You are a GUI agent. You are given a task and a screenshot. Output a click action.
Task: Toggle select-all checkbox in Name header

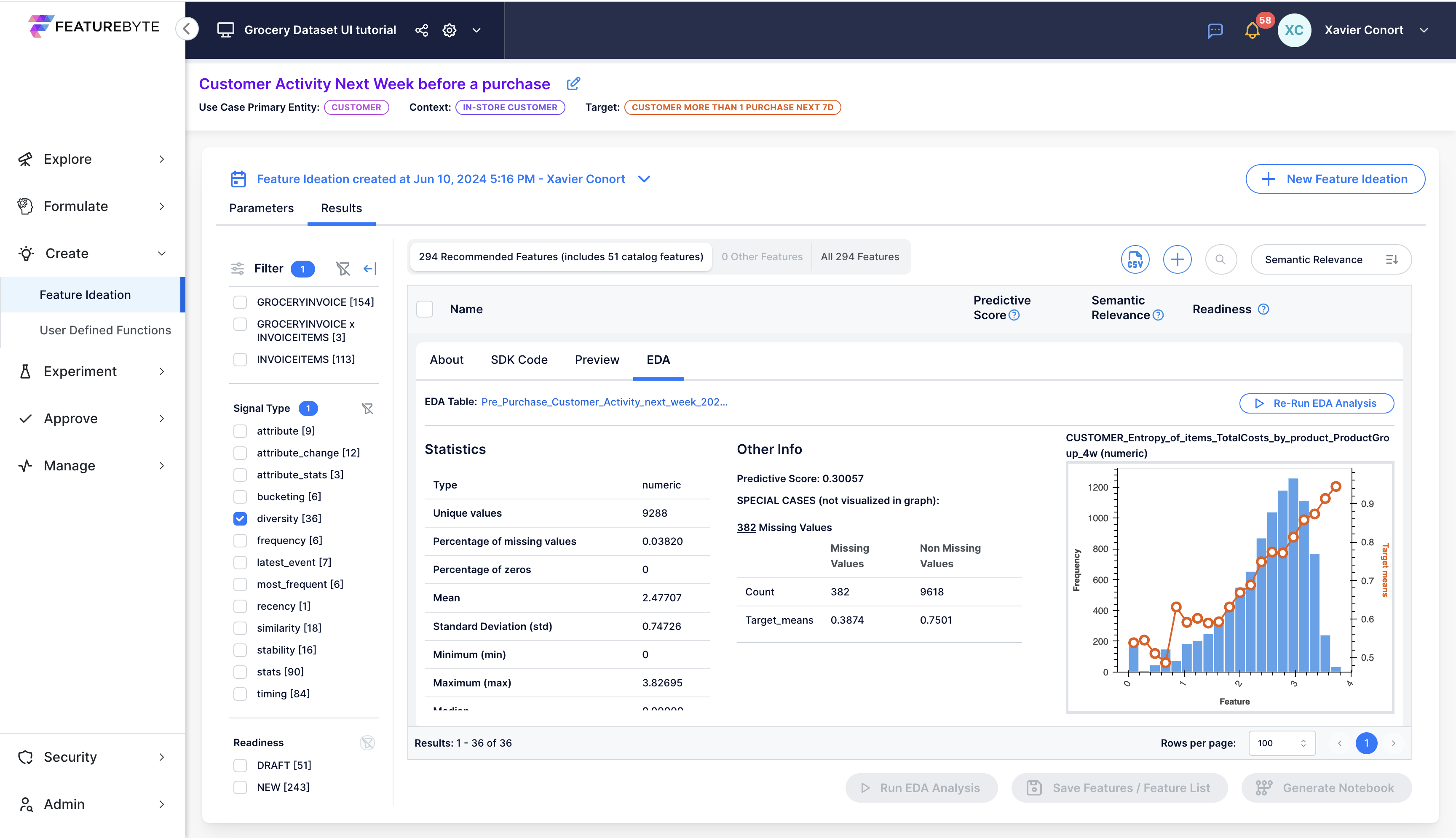pyautogui.click(x=424, y=309)
